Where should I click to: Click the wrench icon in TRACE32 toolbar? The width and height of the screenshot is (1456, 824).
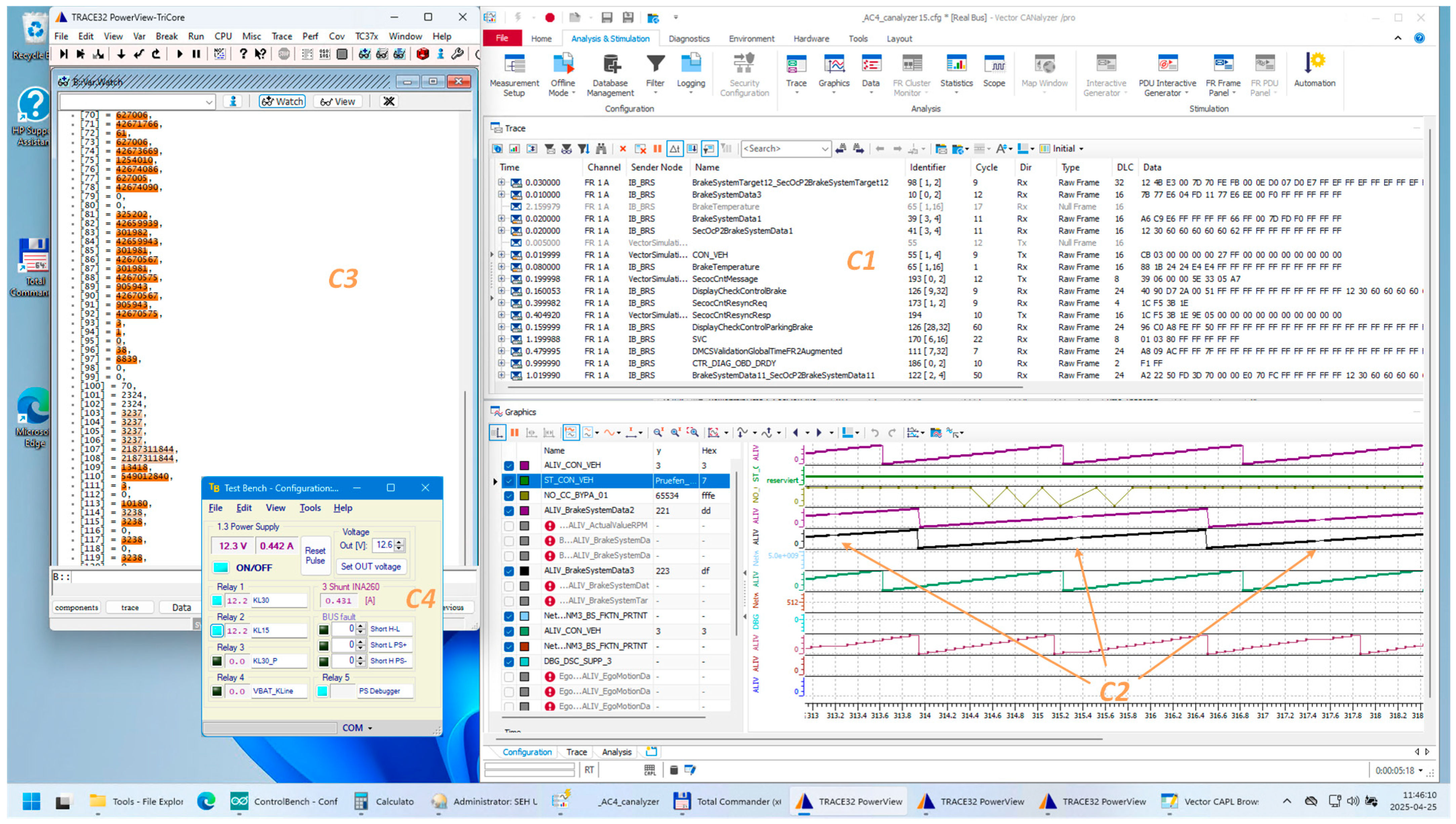pyautogui.click(x=458, y=54)
